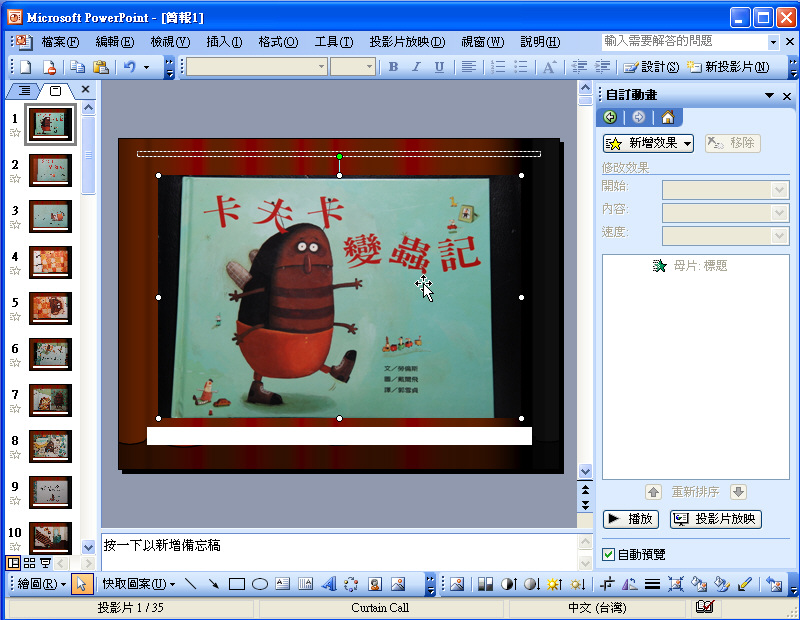The width and height of the screenshot is (800, 620).
Task: Close the slide thumbnail pane
Action: tap(85, 89)
